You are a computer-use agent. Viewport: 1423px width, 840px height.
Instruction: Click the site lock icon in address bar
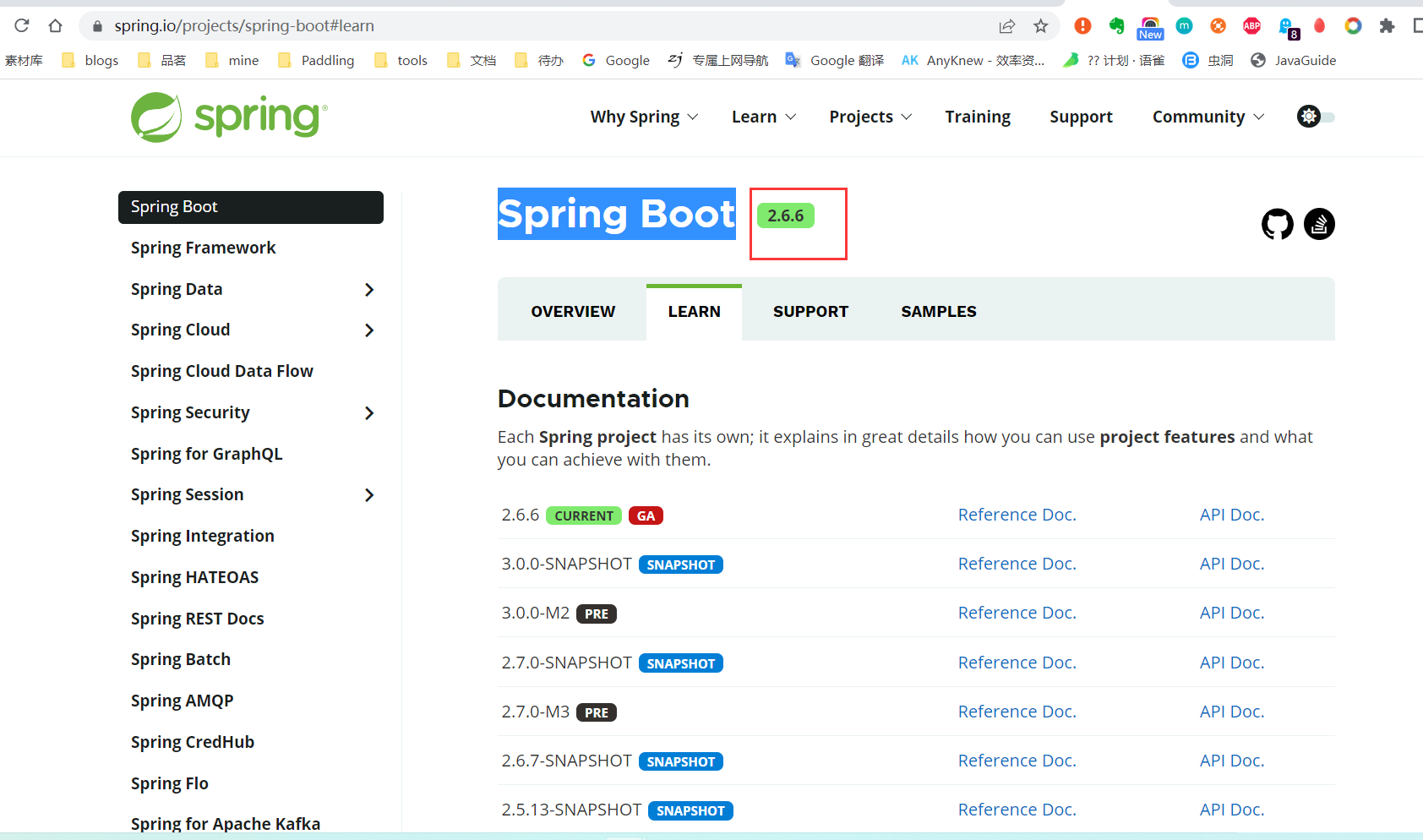pyautogui.click(x=97, y=26)
